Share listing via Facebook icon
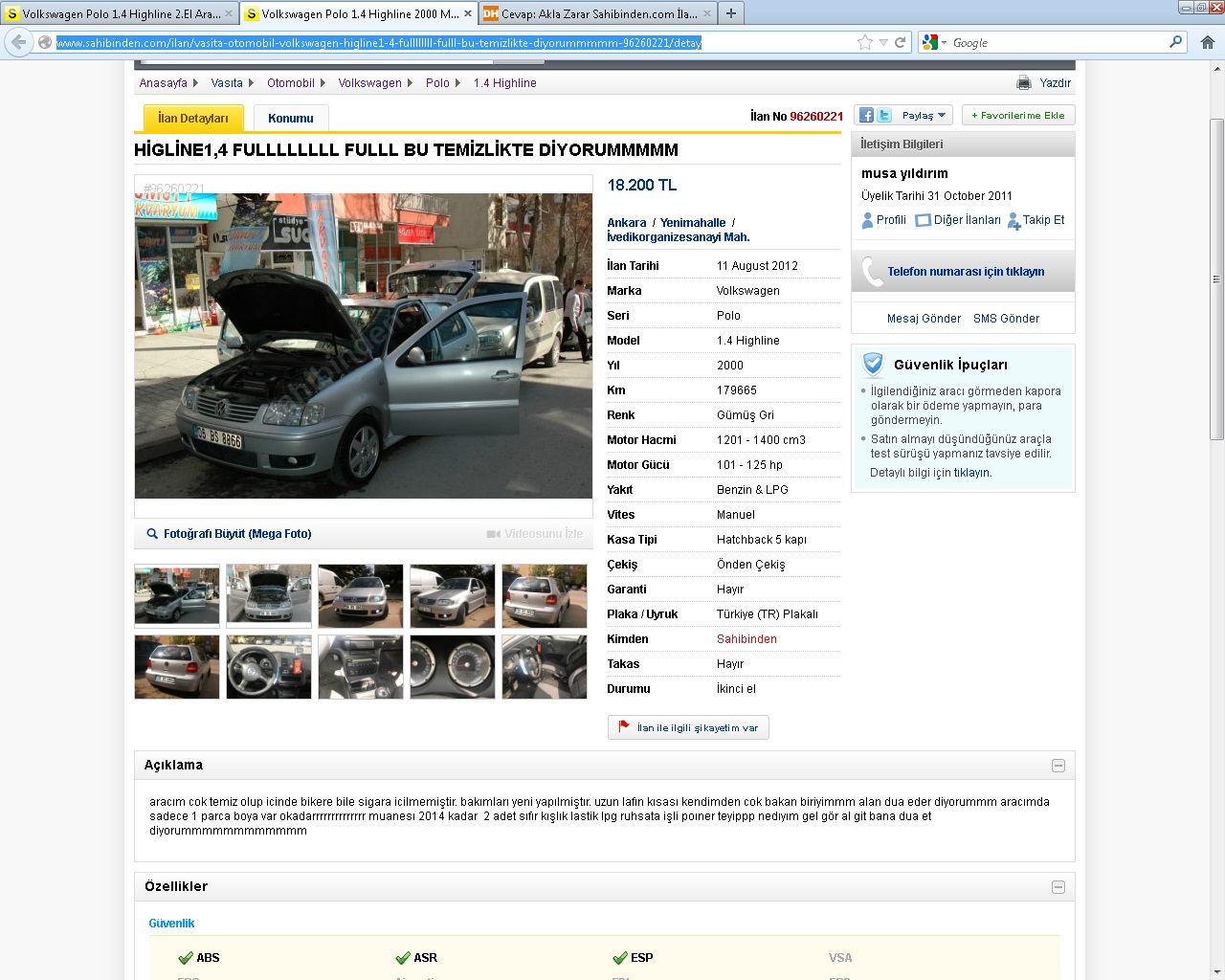 (866, 115)
